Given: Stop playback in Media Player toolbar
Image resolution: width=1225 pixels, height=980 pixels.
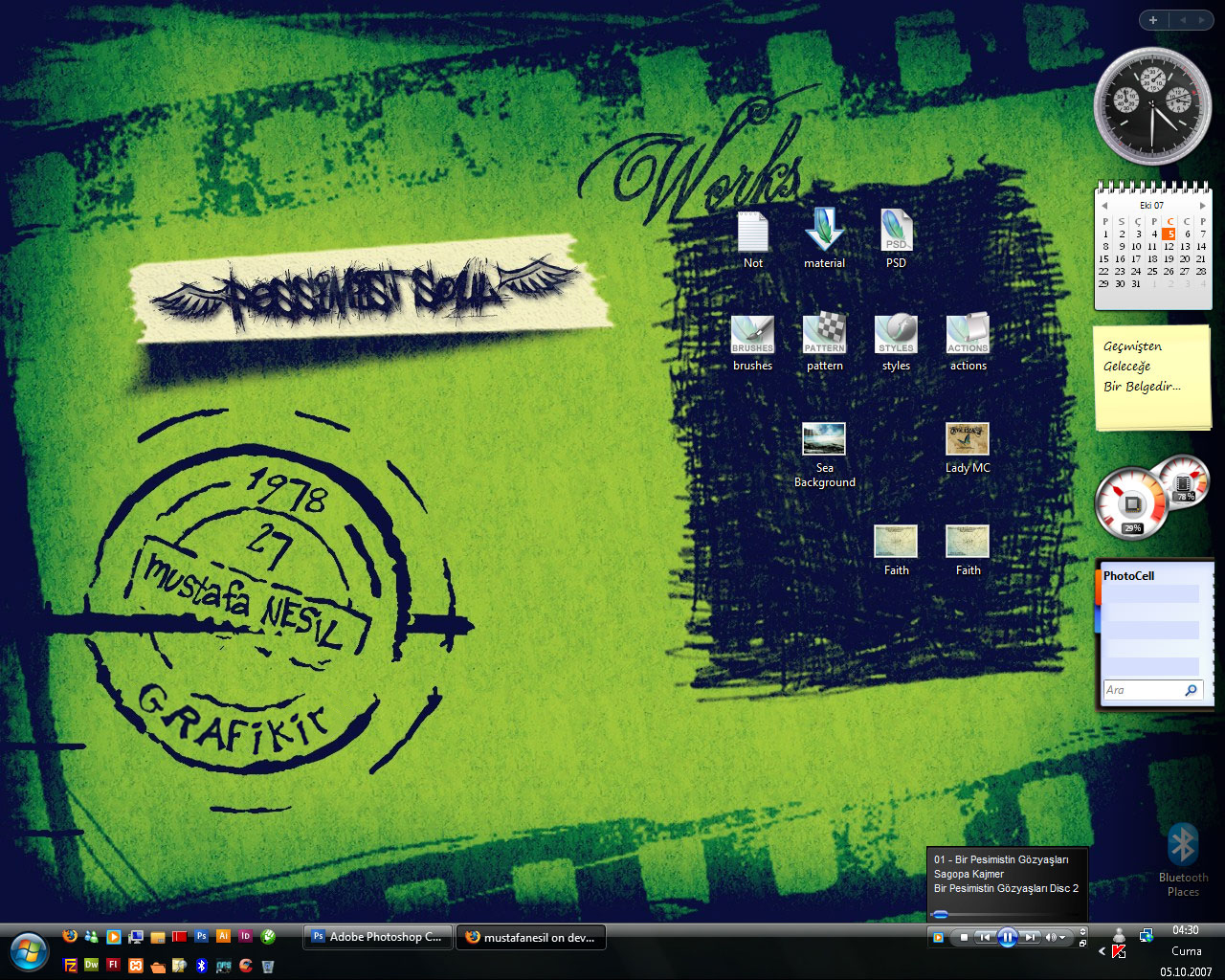Looking at the screenshot, I should [x=964, y=937].
